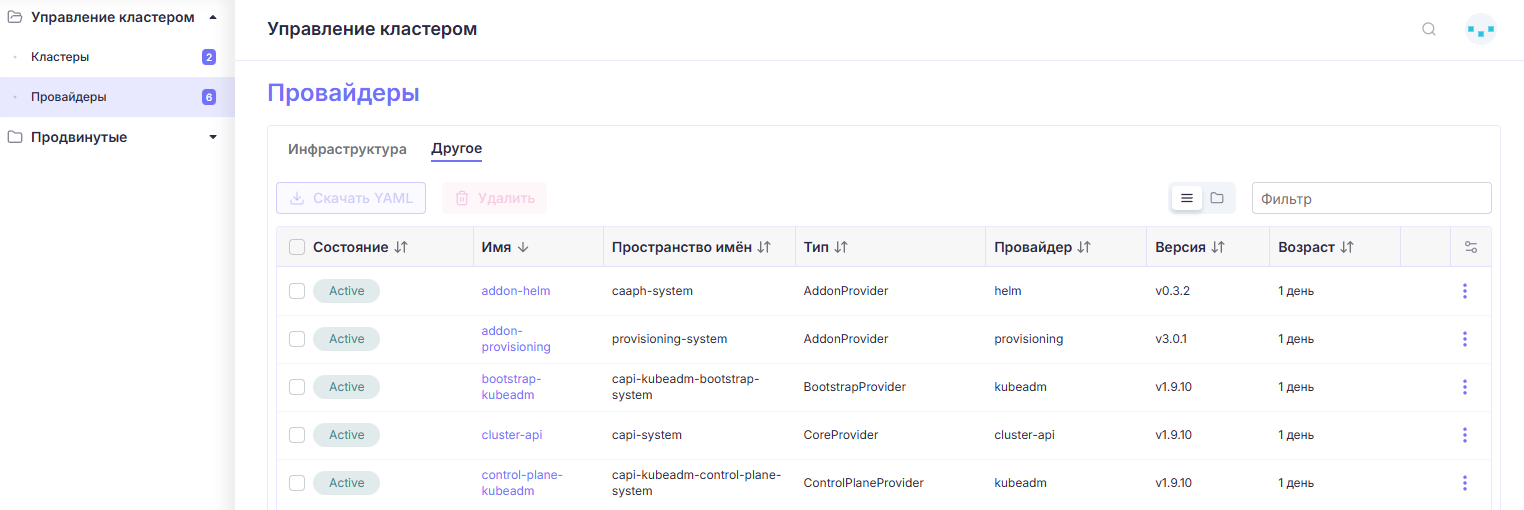The image size is (1524, 510).
Task: Click the Скачать YAML button
Action: (x=351, y=198)
